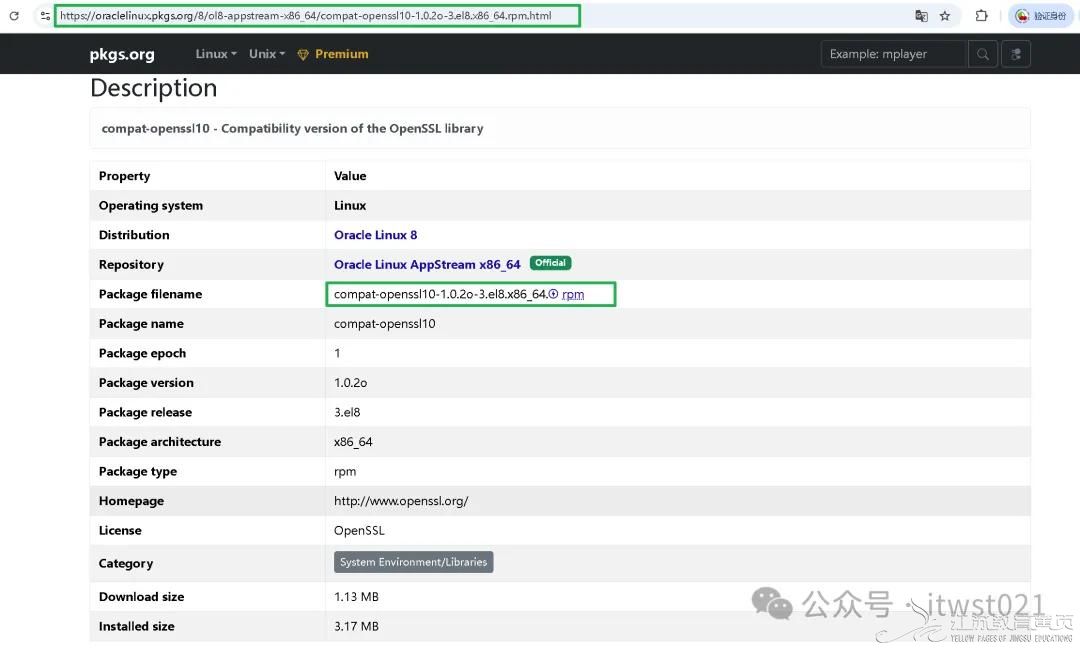Screen dimensions: 1080x648
Task: Expand the Linux dropdown menu
Action: pos(216,54)
